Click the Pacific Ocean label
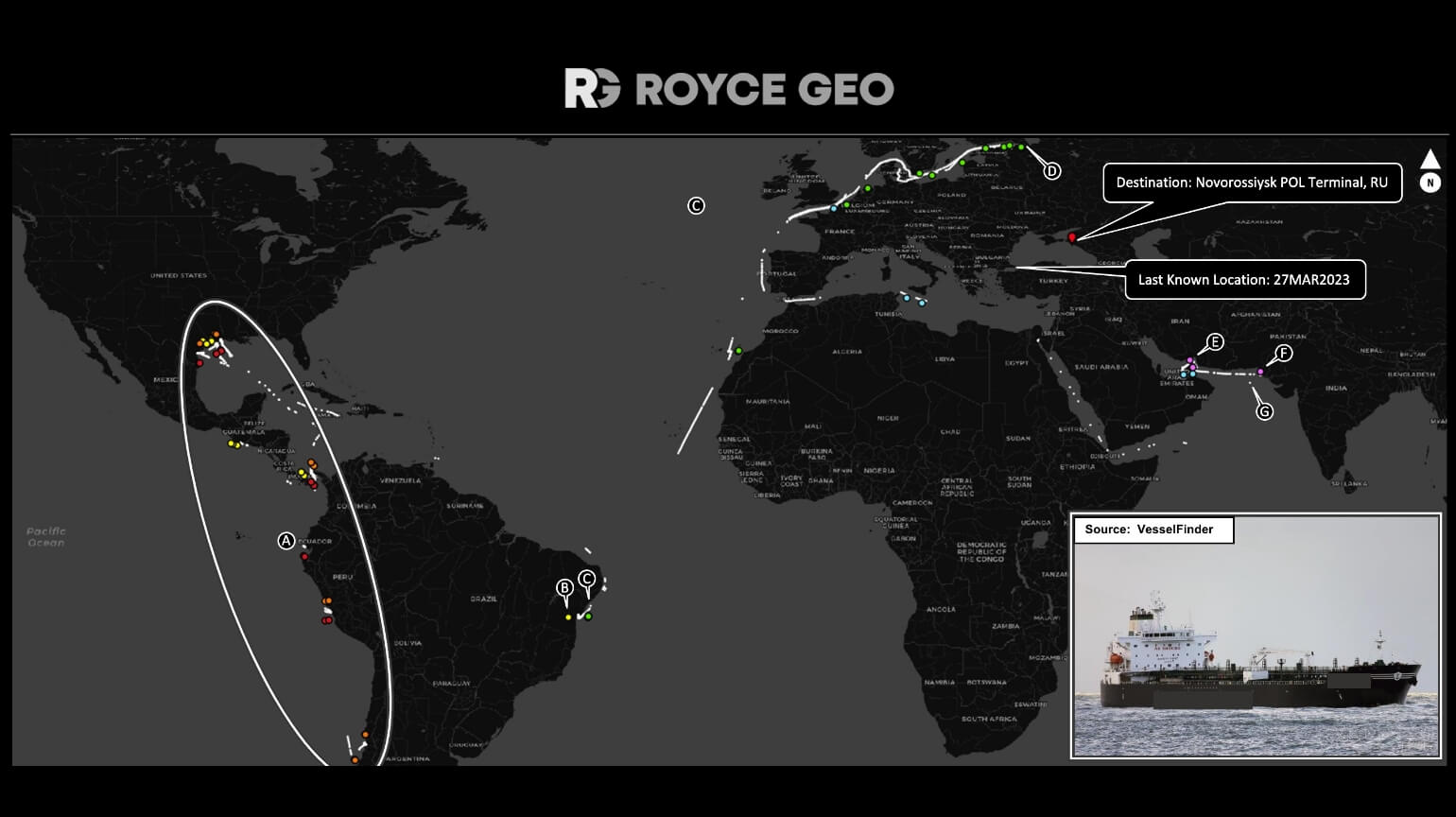This screenshot has height=817, width=1456. (x=46, y=537)
